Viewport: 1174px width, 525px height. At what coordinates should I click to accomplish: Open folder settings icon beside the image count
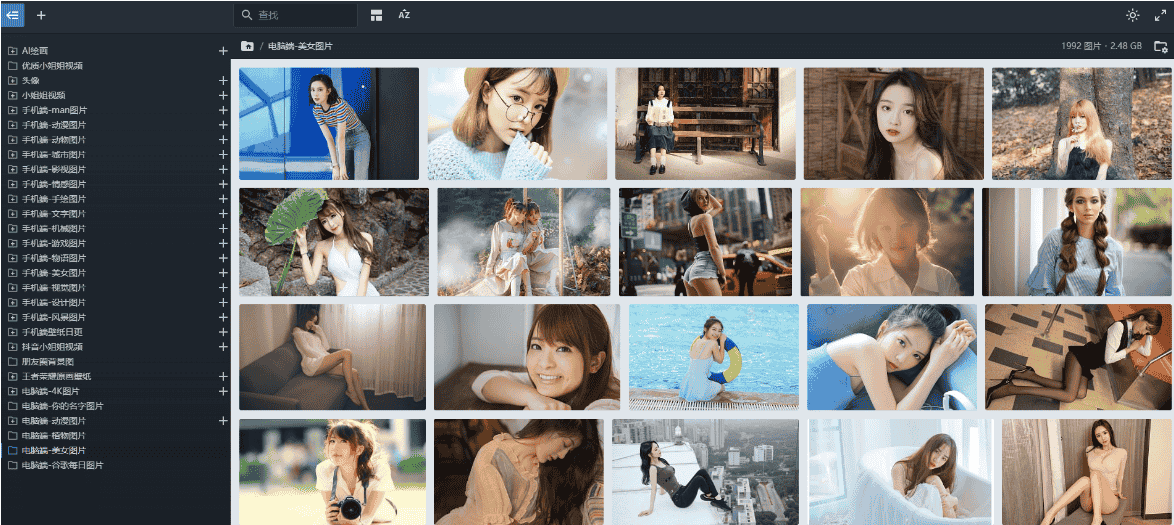(1160, 47)
